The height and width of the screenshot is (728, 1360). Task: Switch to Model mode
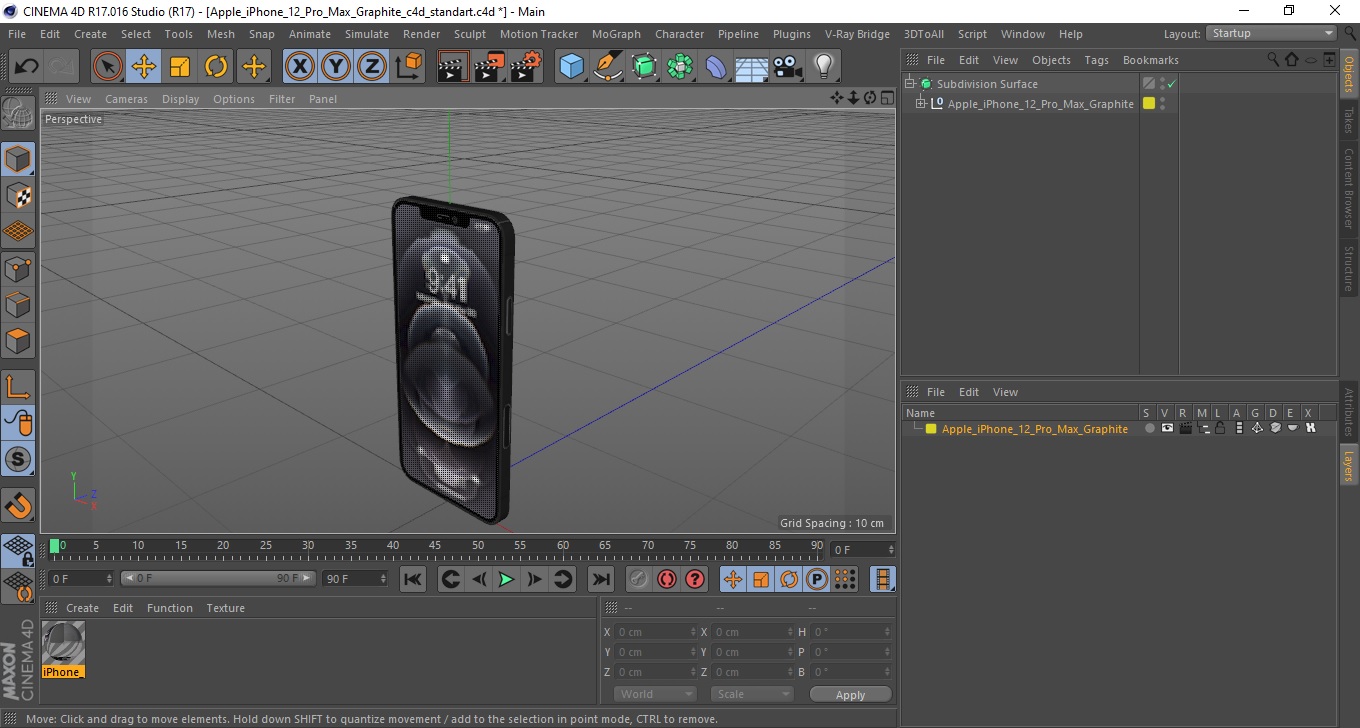[18, 159]
